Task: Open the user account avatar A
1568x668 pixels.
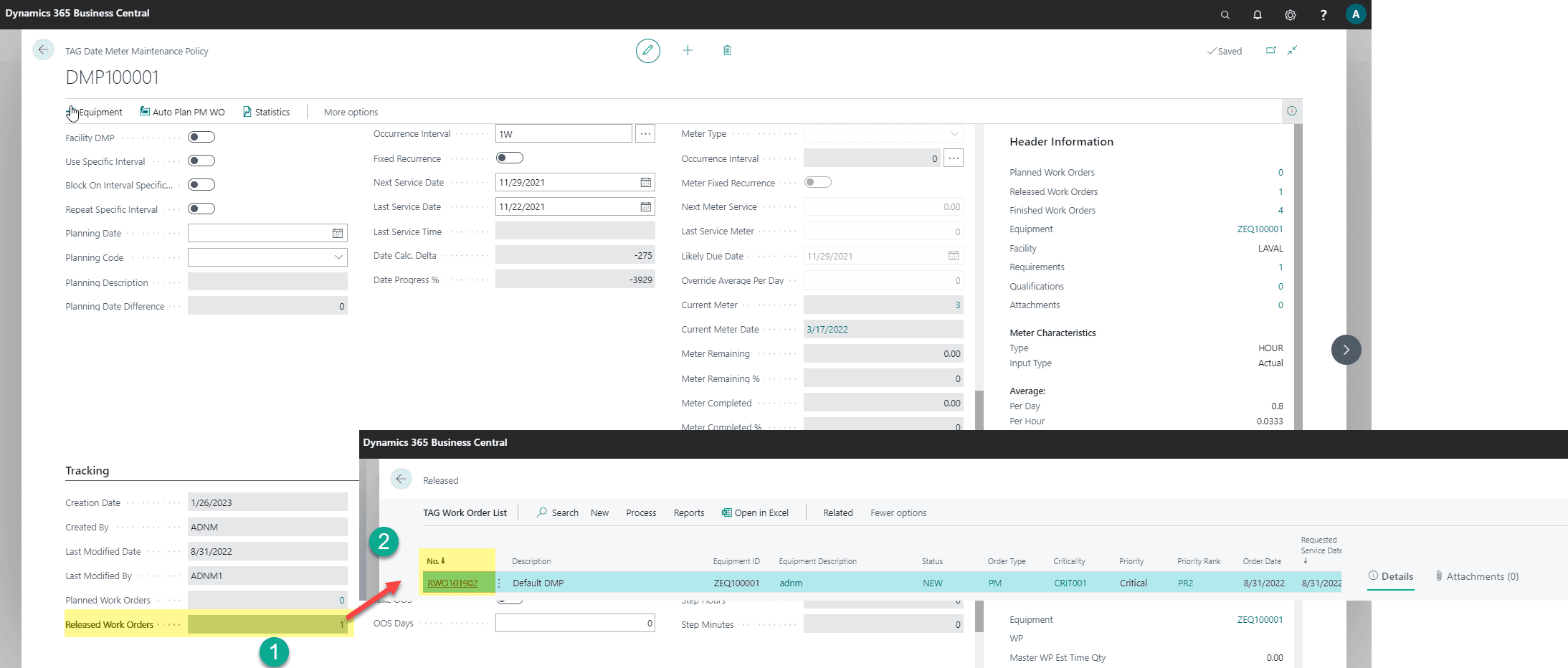Action: (x=1356, y=14)
